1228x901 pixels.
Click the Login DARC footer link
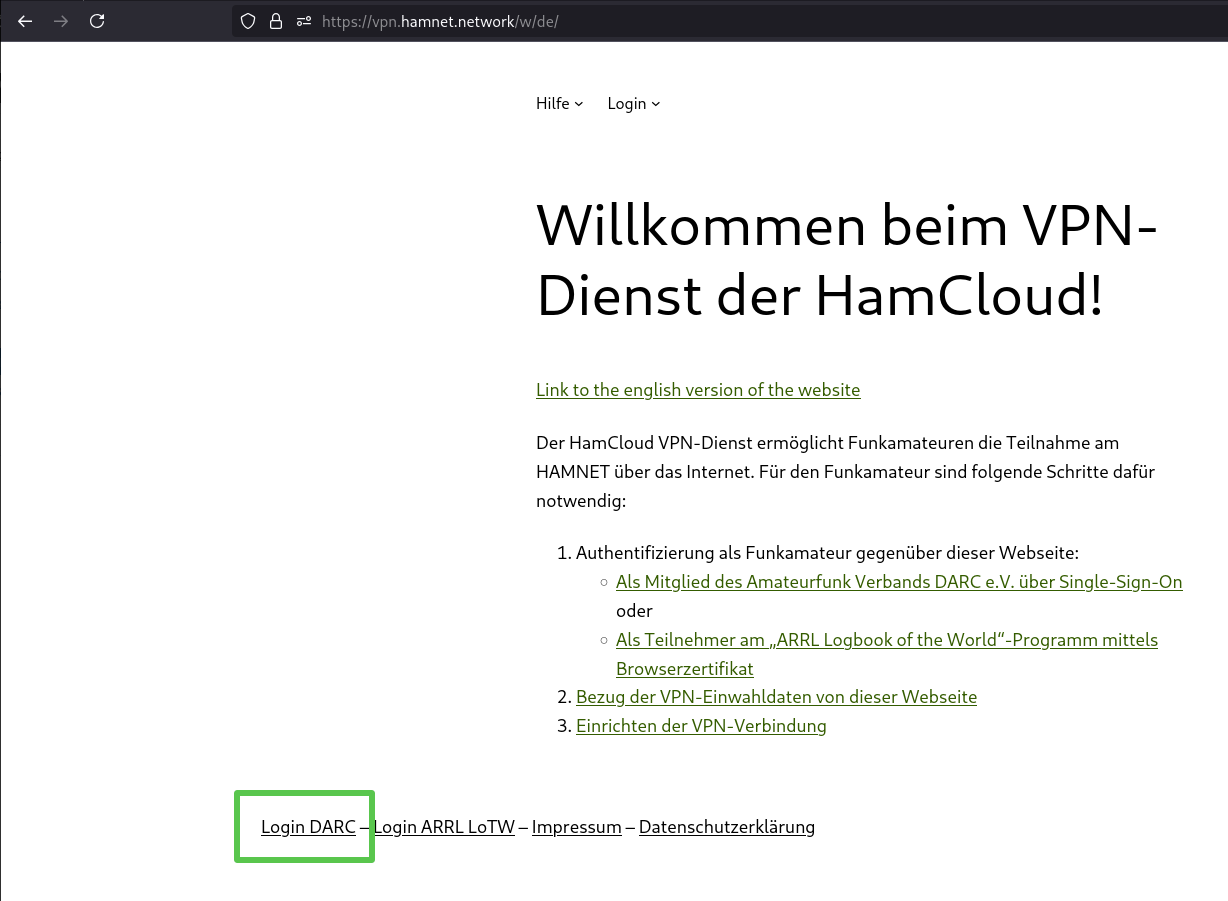308,827
